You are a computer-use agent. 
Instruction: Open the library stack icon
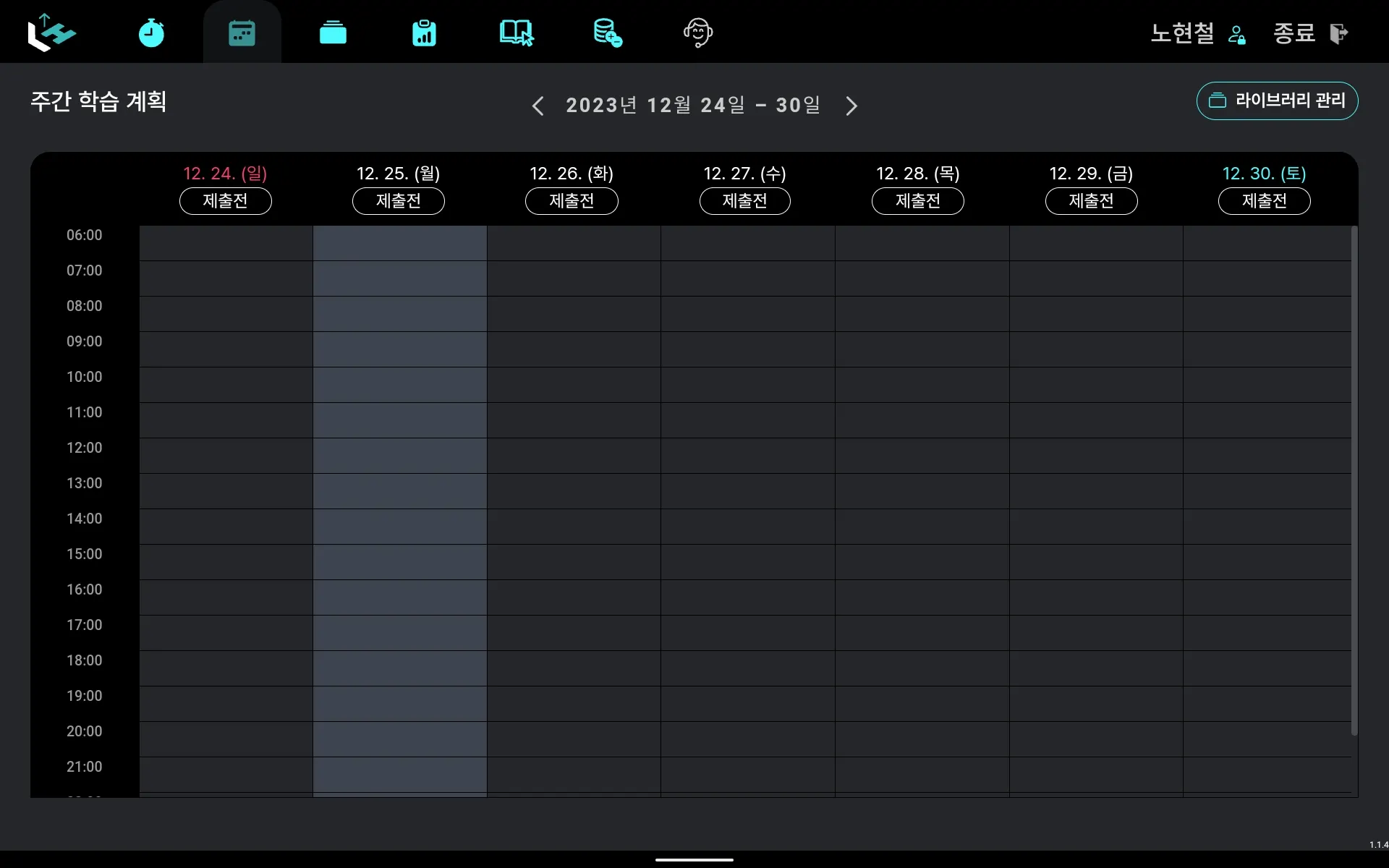pyautogui.click(x=333, y=33)
